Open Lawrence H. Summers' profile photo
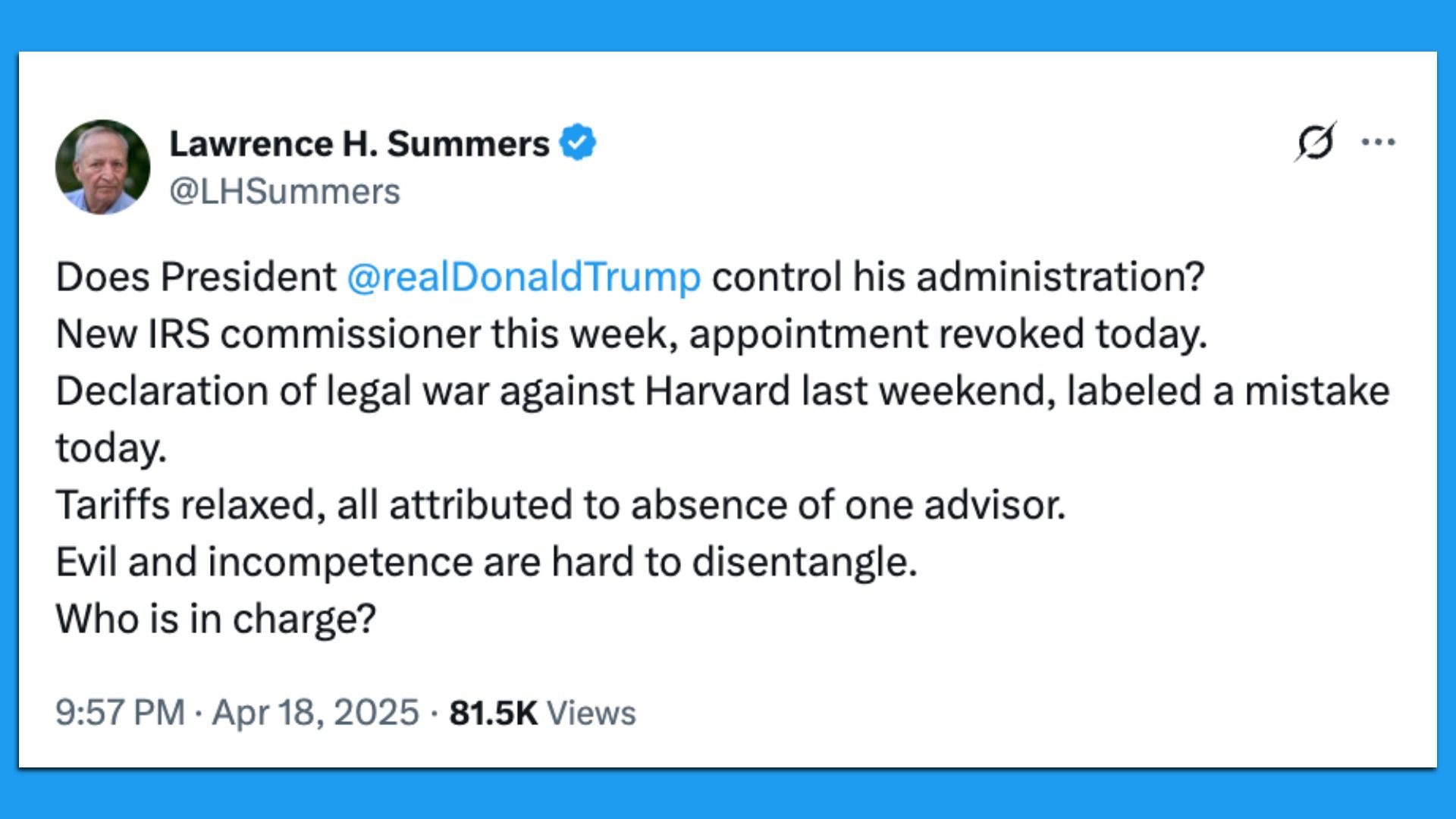Viewport: 1456px width, 819px height. click(102, 167)
